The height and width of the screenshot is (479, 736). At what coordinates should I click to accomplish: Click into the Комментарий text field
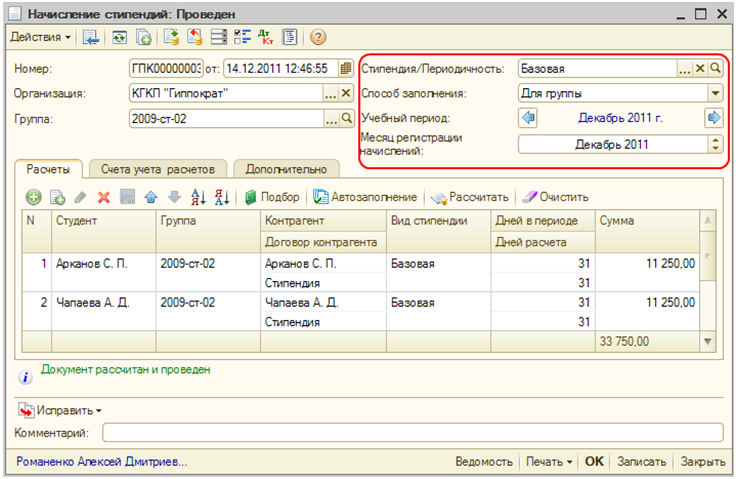click(x=412, y=433)
